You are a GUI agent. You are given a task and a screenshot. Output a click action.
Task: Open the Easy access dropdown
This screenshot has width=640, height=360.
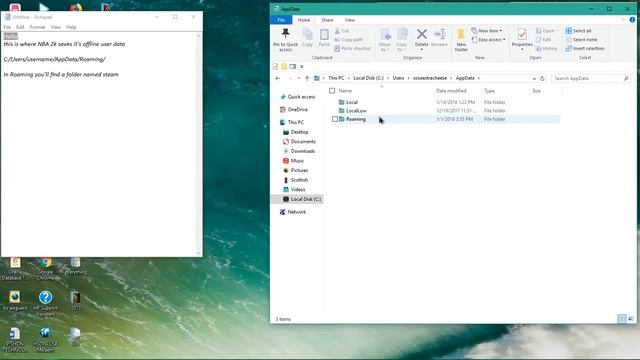coord(489,40)
